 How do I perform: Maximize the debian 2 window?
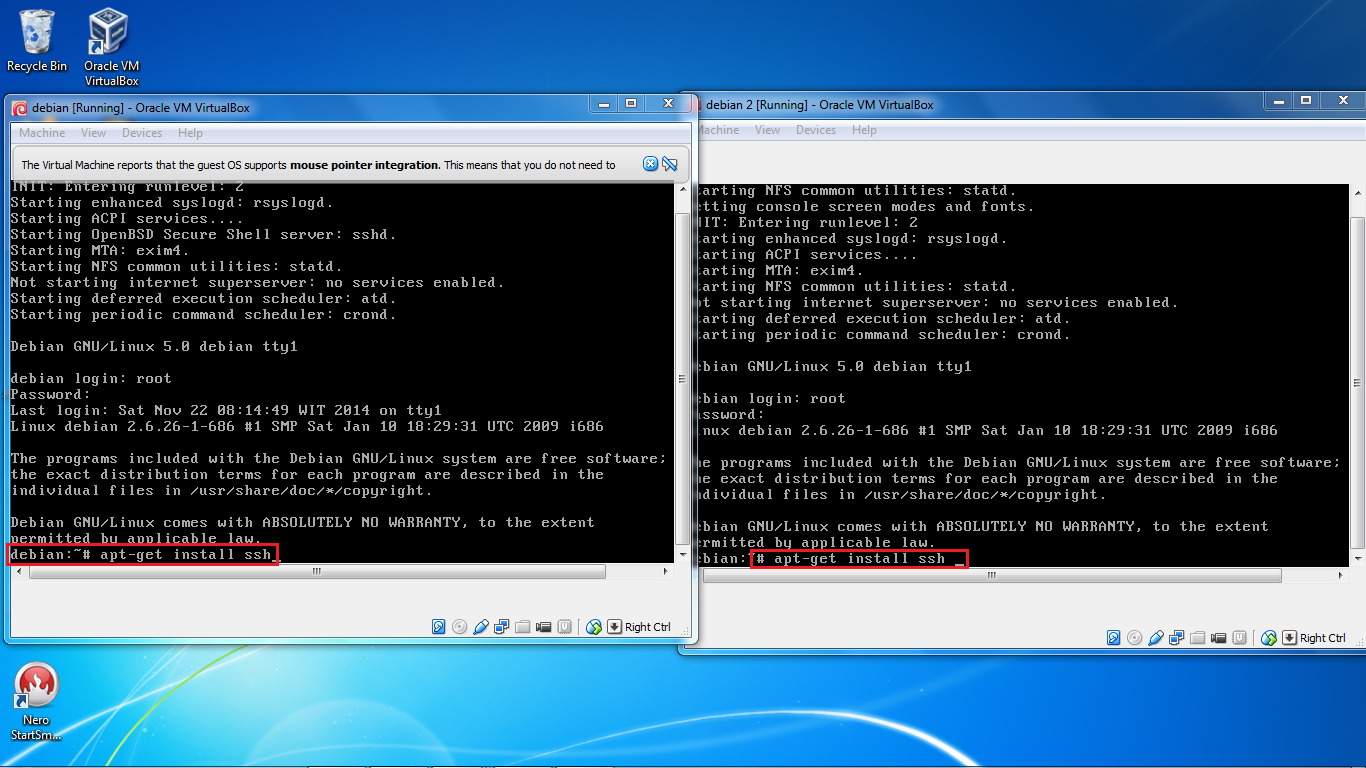(x=1306, y=100)
